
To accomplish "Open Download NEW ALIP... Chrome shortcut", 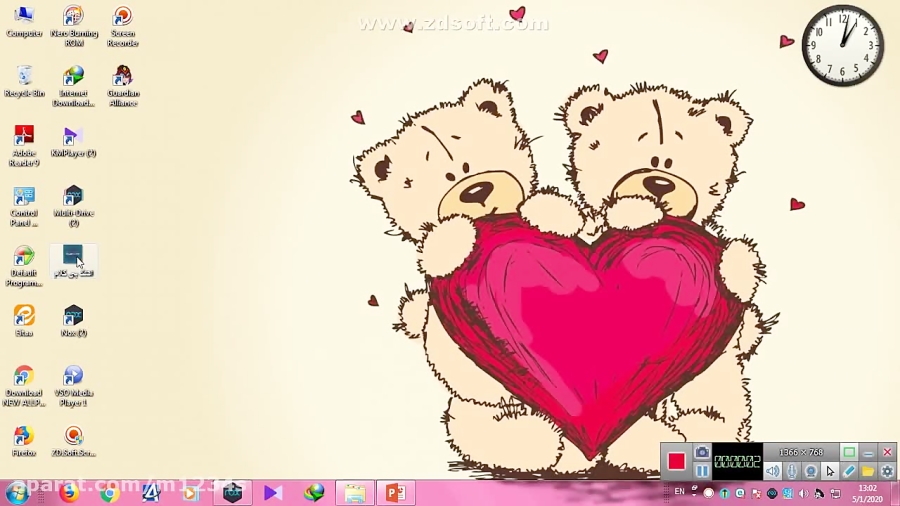I will [x=24, y=386].
